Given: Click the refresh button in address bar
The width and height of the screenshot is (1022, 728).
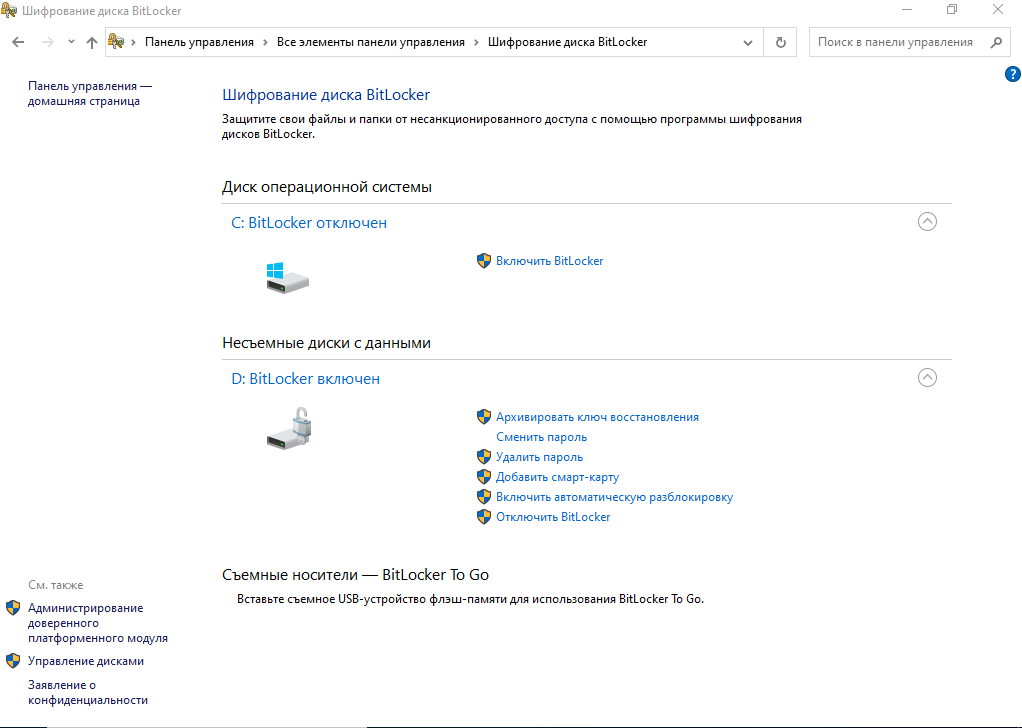Looking at the screenshot, I should [x=780, y=42].
